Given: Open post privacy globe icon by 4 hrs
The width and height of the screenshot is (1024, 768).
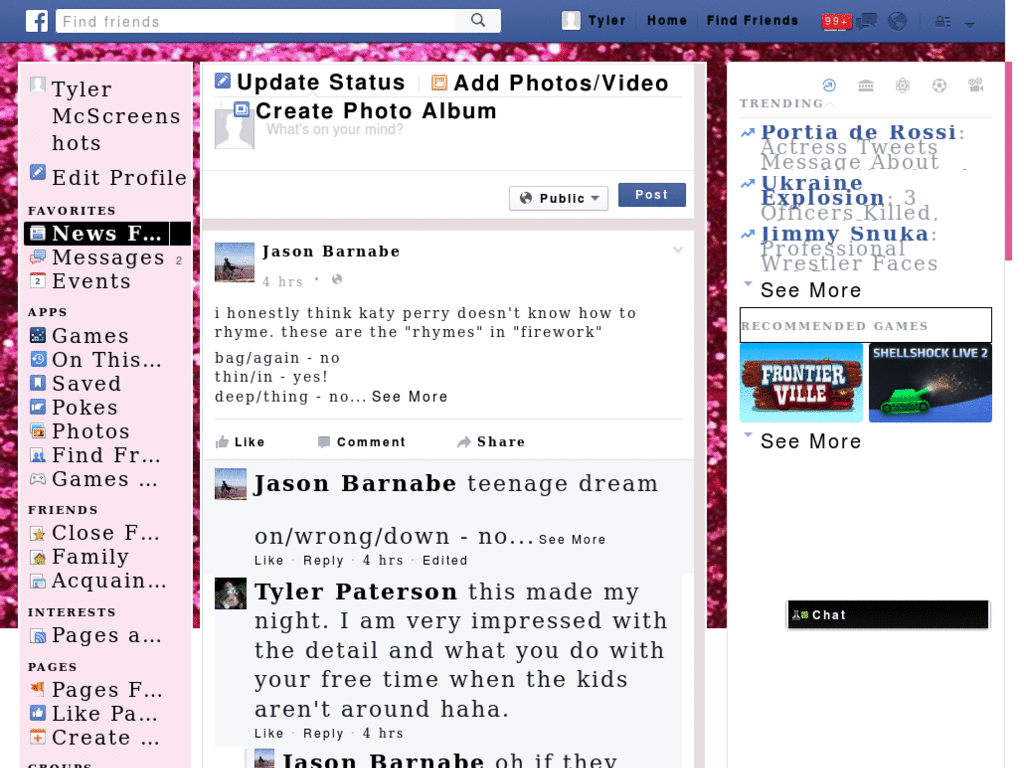Looking at the screenshot, I should [x=337, y=280].
